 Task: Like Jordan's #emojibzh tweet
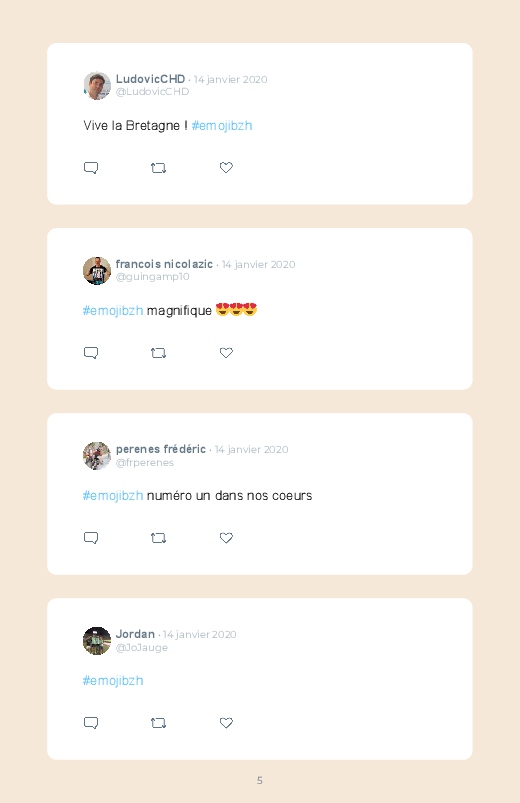coord(226,722)
